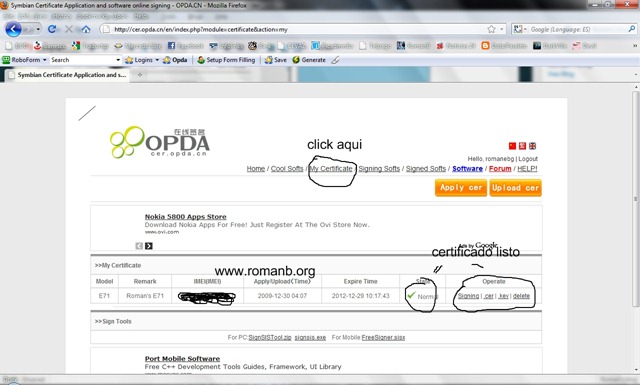This screenshot has height=385, width=640.
Task: Select the Chinese red flag language icon
Action: click(x=512, y=146)
